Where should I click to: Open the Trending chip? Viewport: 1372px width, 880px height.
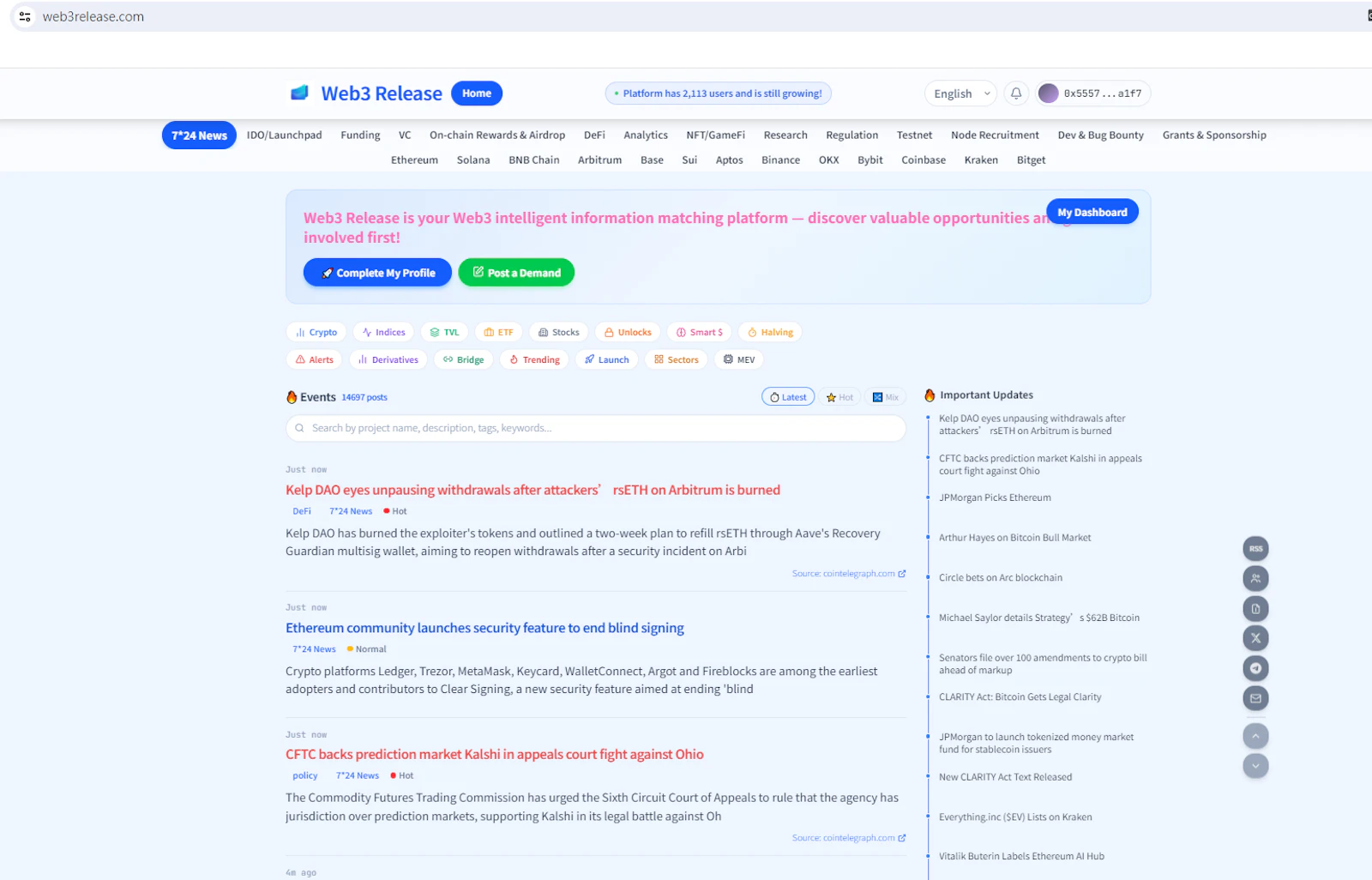click(534, 359)
